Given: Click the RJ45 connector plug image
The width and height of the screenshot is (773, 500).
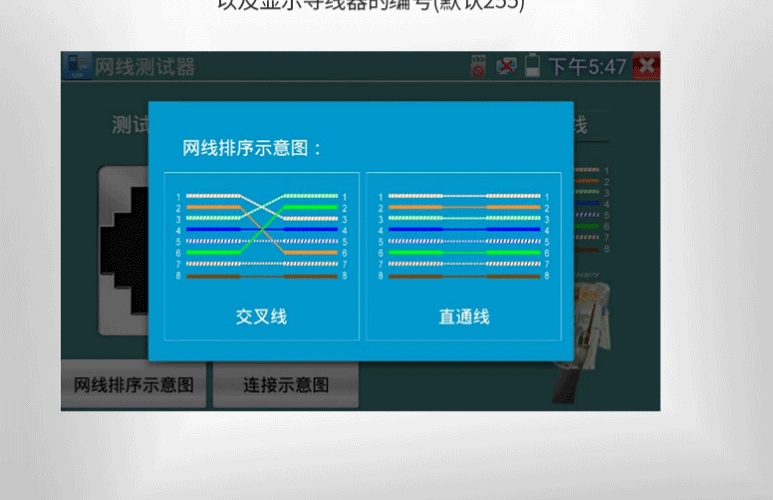Looking at the screenshot, I should coord(590,330).
